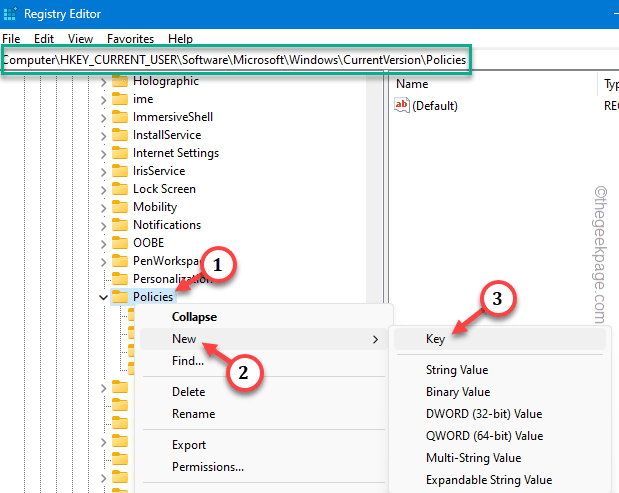The height and width of the screenshot is (493, 619).
Task: Choose Export in the context menu
Action: (263, 445)
